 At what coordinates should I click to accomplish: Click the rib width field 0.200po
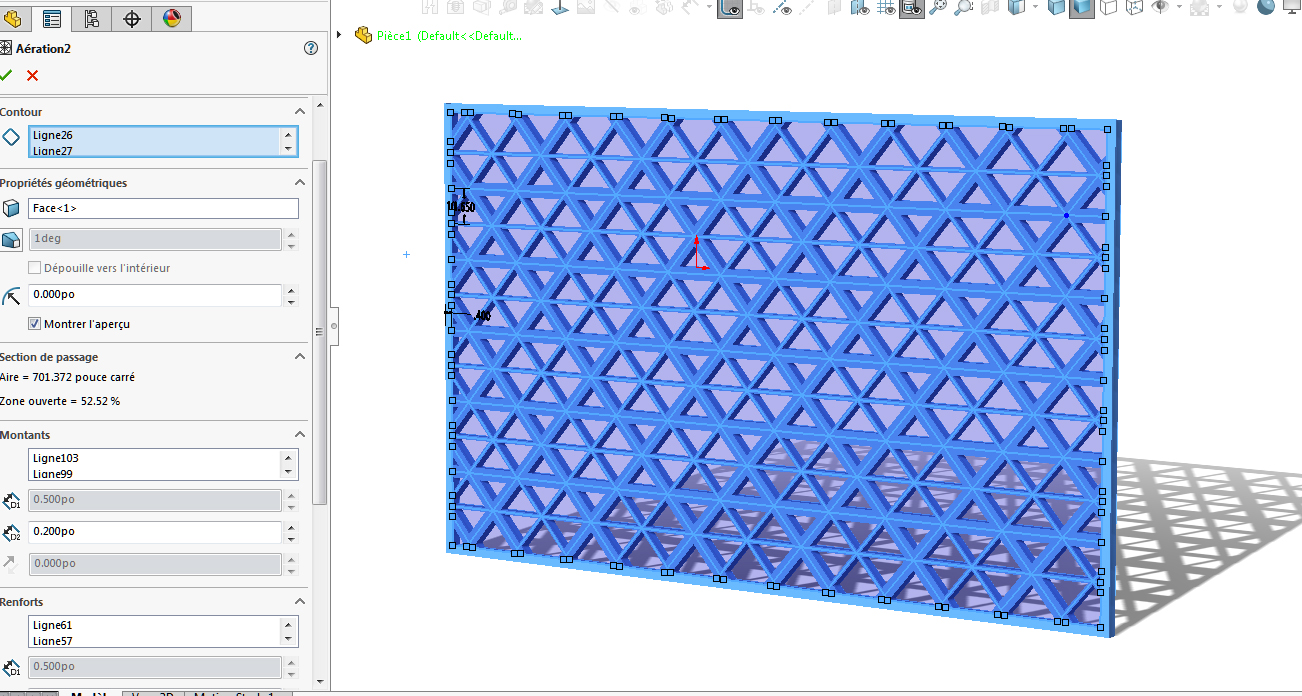(155, 532)
